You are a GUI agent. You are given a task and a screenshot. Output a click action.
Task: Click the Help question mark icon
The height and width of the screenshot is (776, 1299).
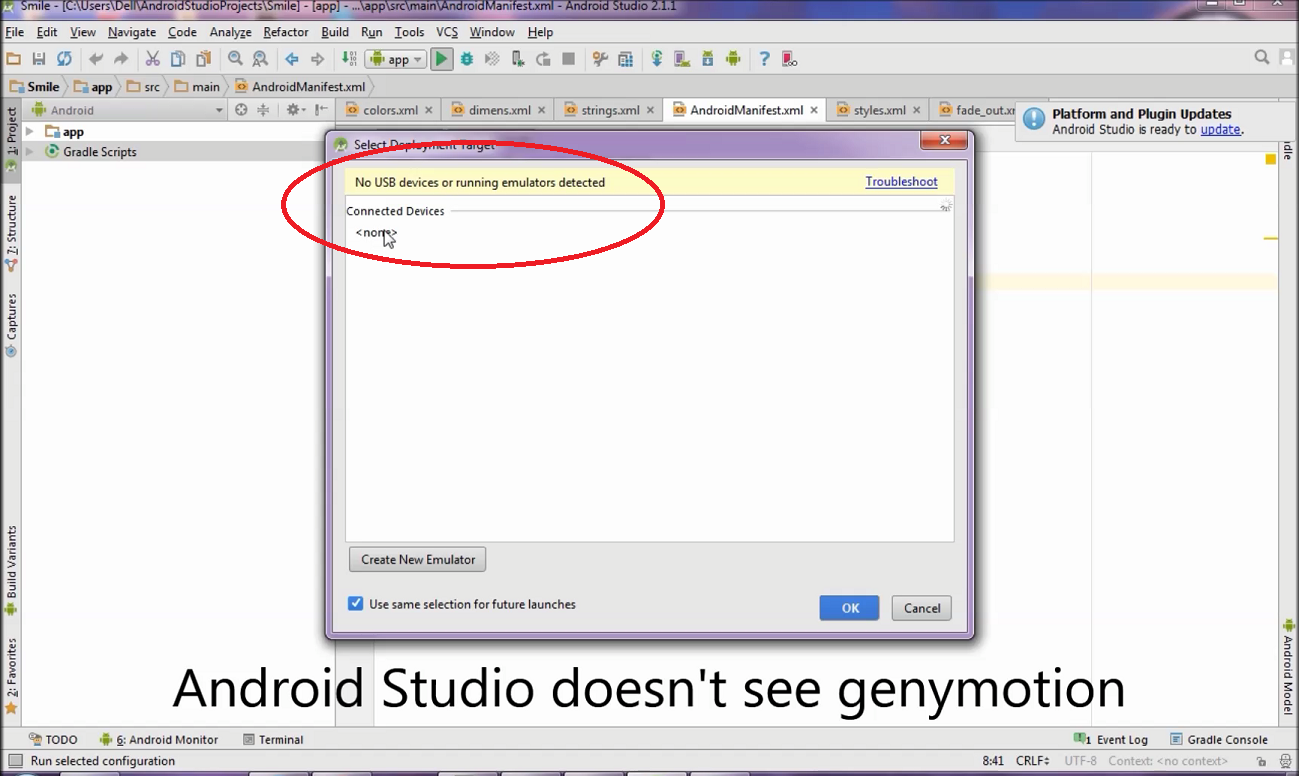[765, 59]
